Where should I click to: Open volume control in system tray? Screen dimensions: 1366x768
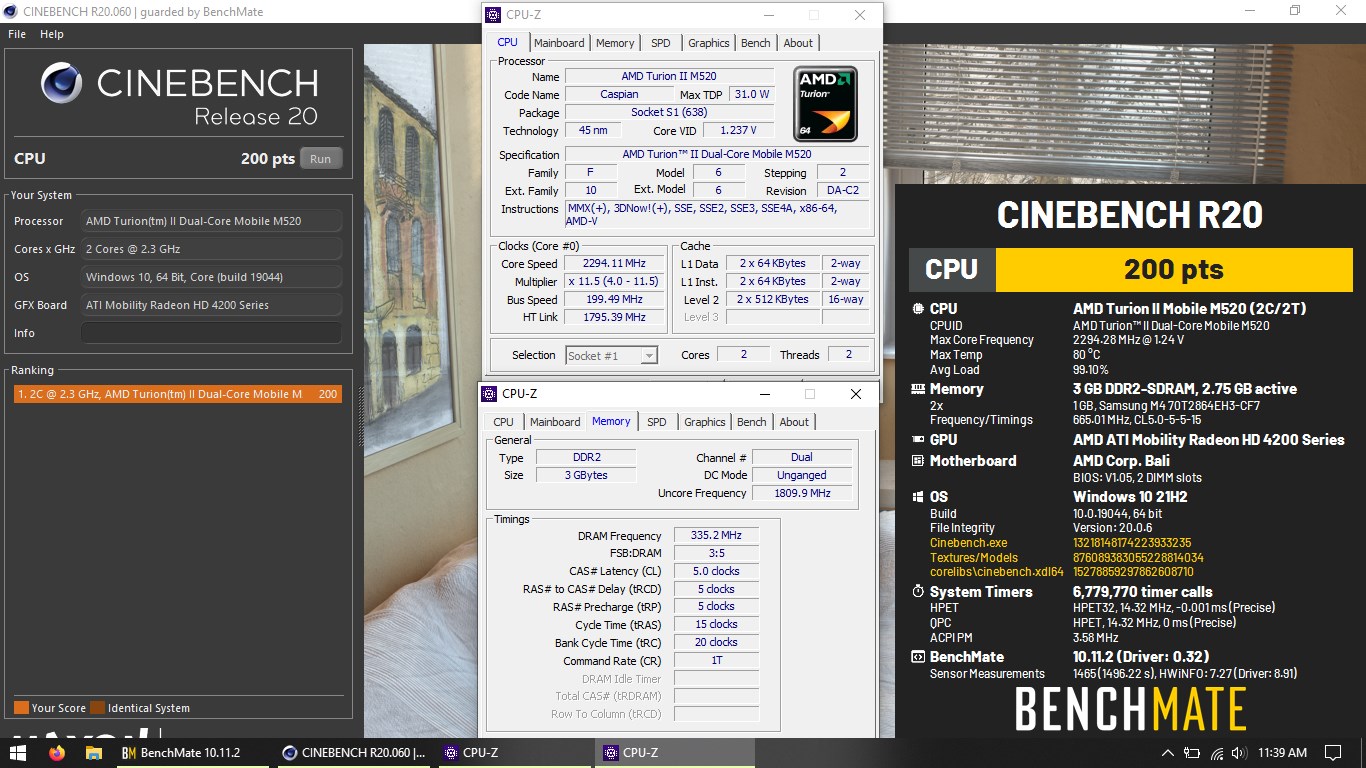coord(1240,753)
